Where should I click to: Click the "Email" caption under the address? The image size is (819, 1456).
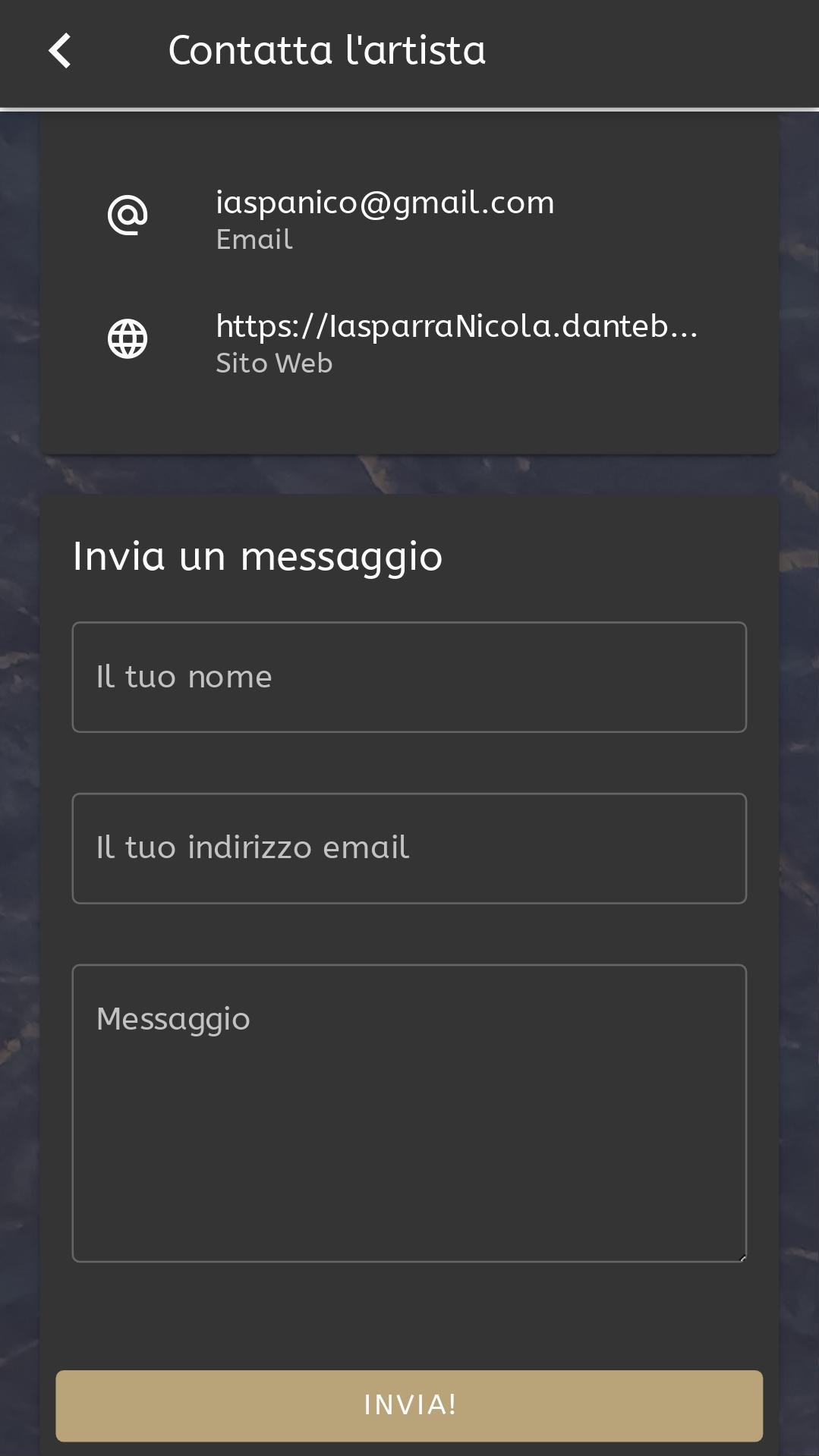click(254, 240)
